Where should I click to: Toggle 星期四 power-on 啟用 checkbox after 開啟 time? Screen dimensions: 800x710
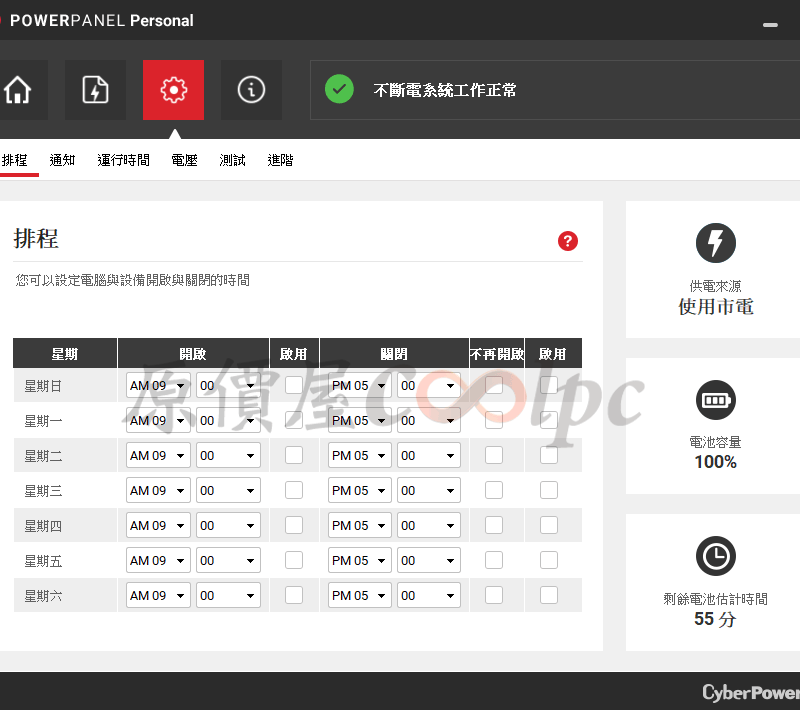click(294, 525)
